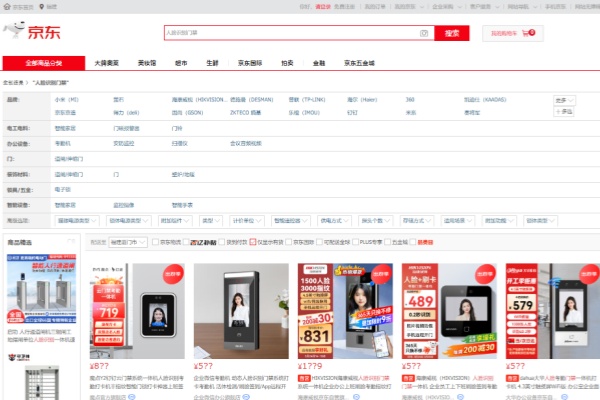Open the delivery city dropdown
600x400 pixels.
point(128,242)
